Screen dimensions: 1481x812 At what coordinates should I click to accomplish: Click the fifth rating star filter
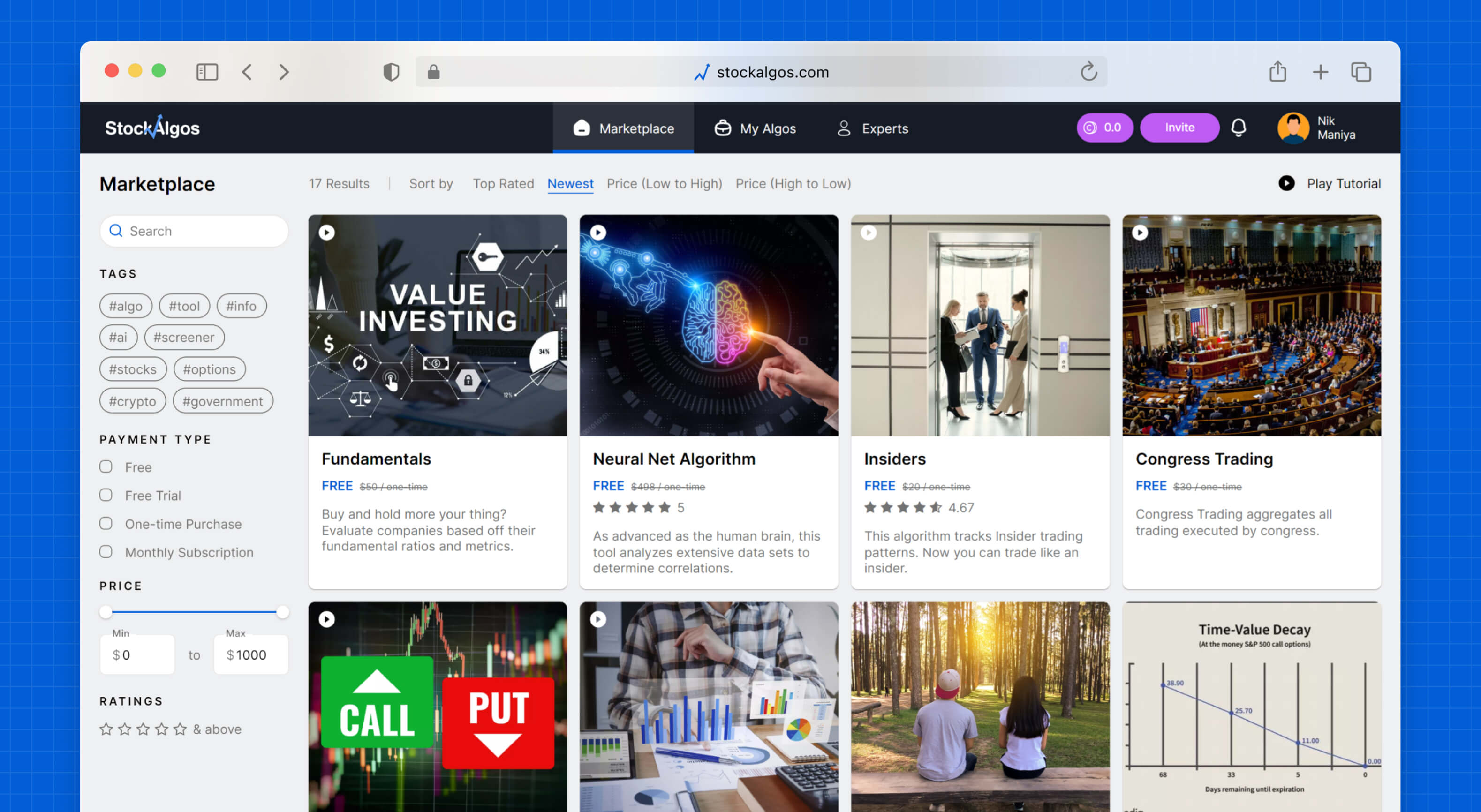[x=180, y=729]
